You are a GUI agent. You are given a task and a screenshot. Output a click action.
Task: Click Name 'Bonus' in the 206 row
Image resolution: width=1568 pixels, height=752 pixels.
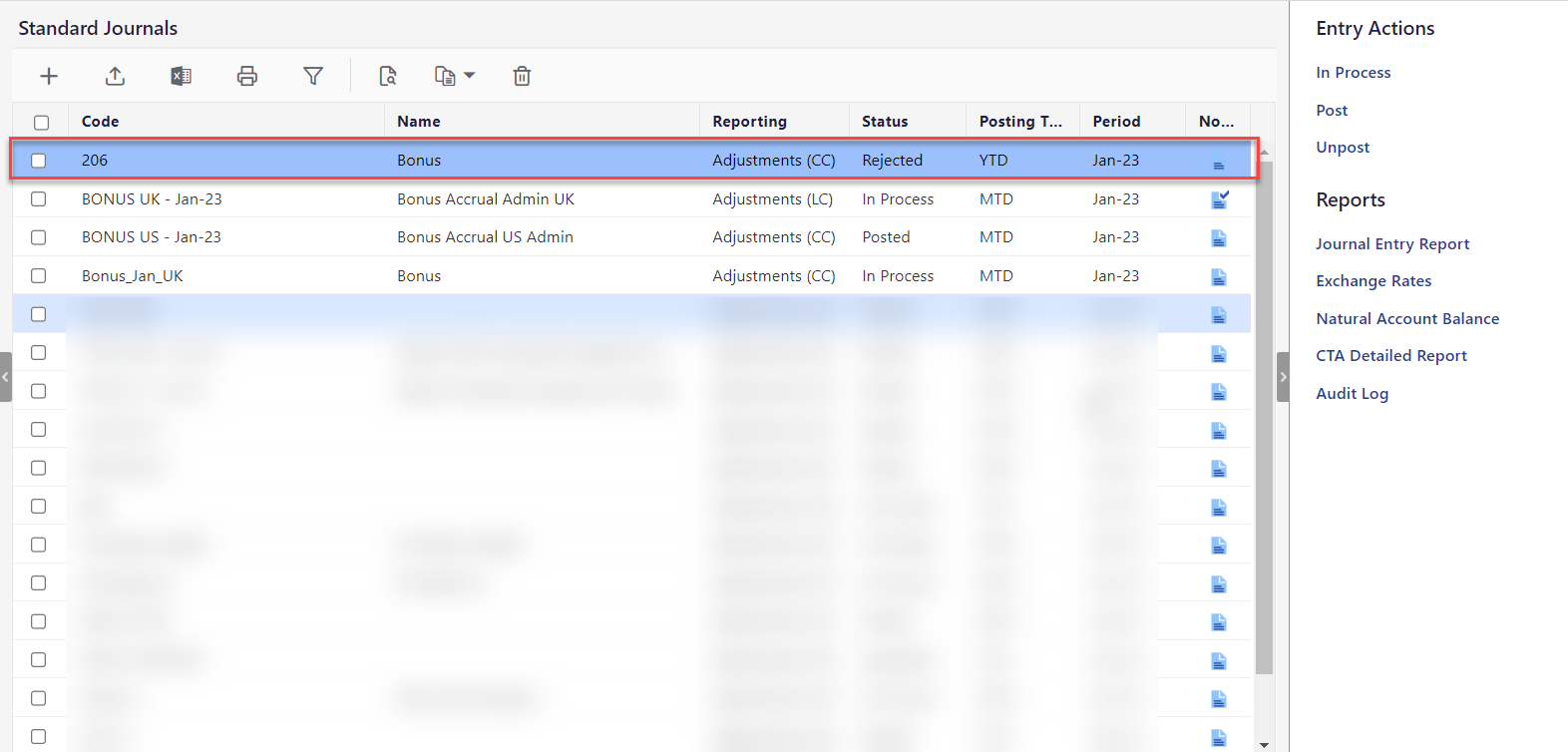click(419, 160)
